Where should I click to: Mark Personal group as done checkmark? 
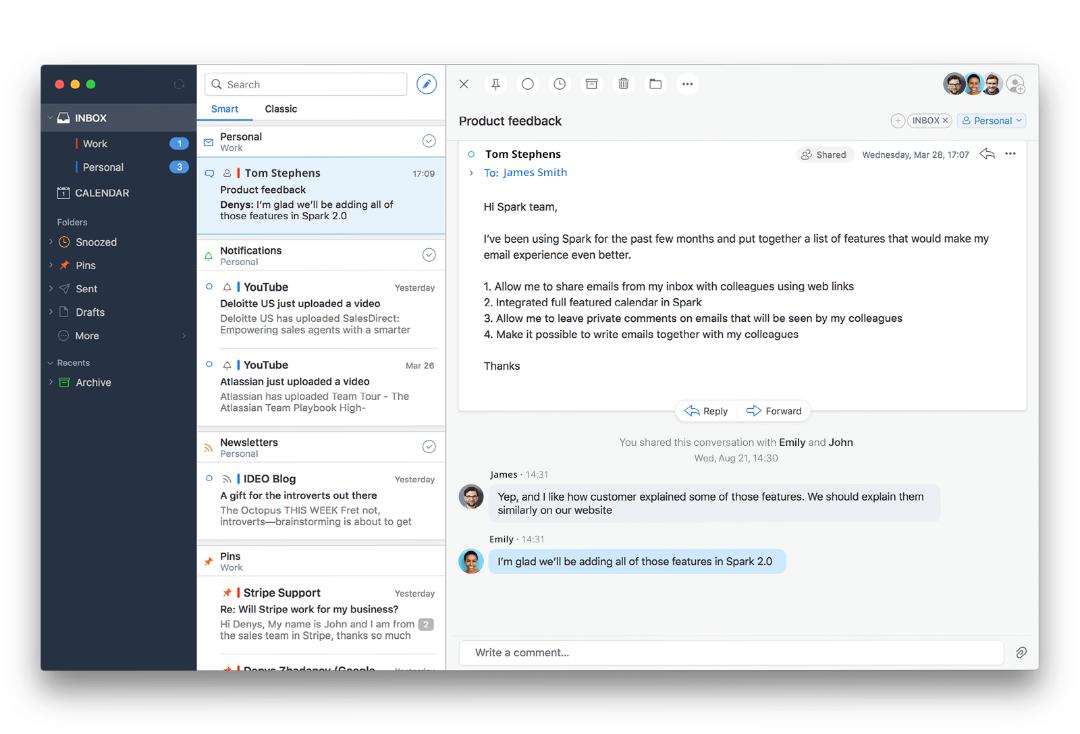pos(428,140)
